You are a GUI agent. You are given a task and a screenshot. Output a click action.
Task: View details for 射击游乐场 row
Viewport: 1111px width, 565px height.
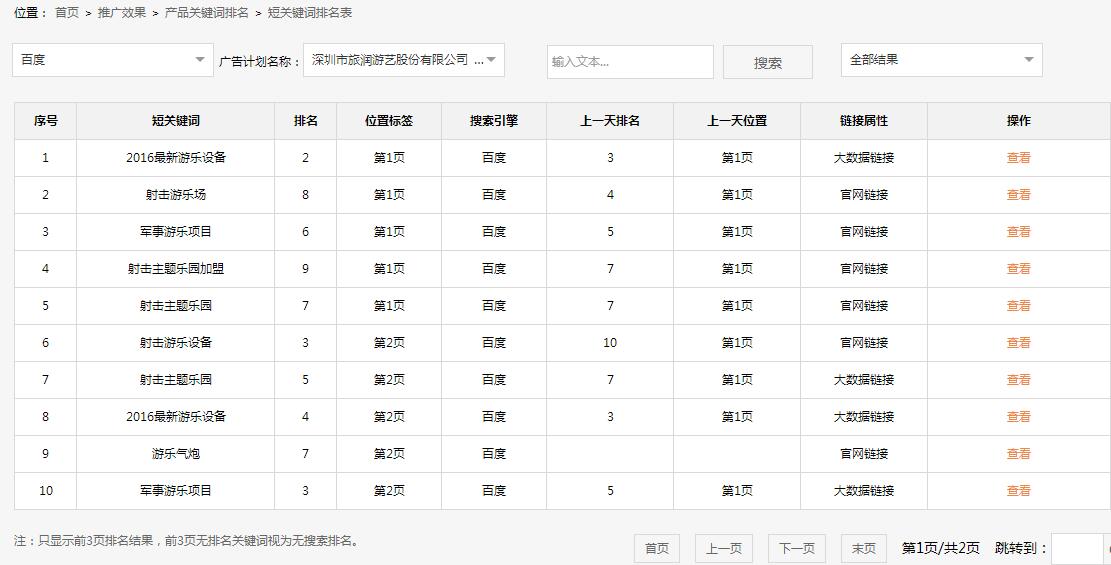[x=1018, y=195]
